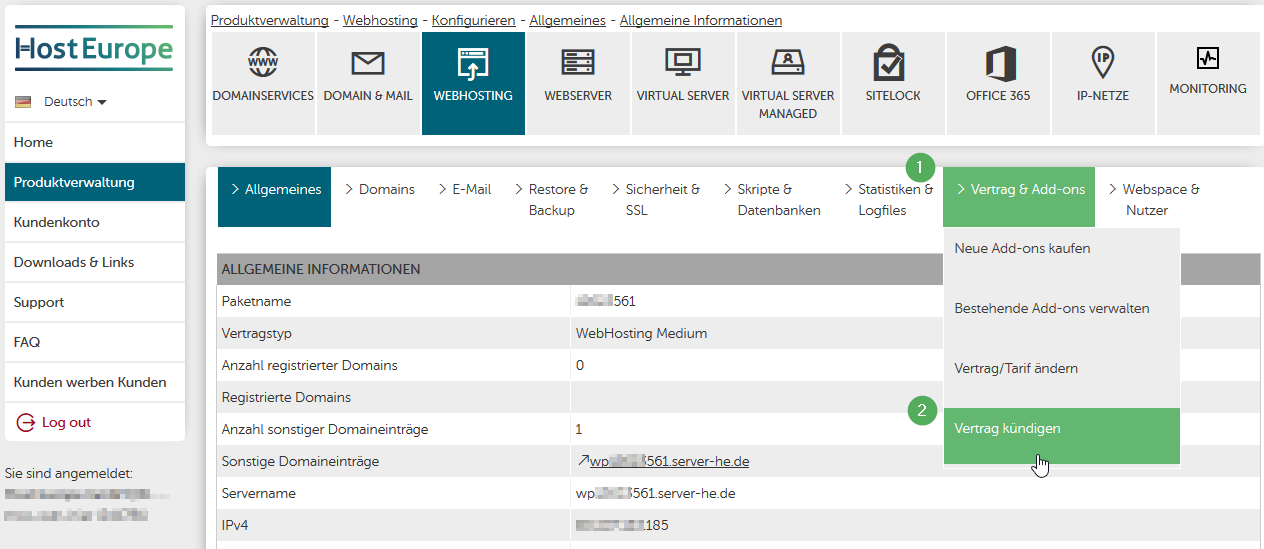The image size is (1264, 549).
Task: Open Vertrag & Add-ons tab
Action: pos(1019,197)
